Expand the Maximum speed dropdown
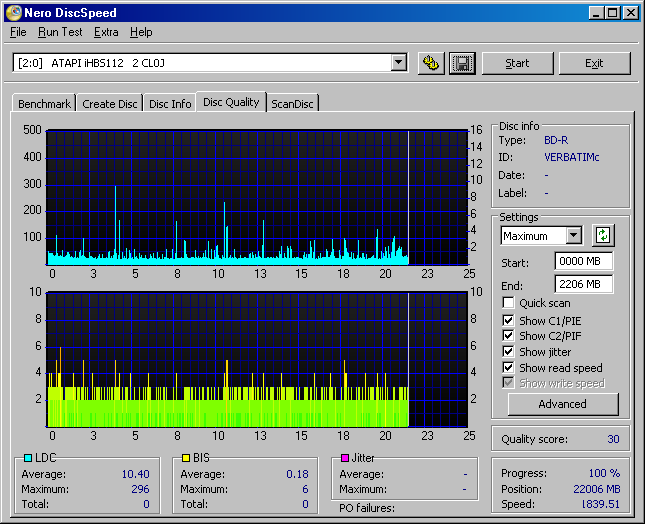Screen dimensions: 645x524 573,236
